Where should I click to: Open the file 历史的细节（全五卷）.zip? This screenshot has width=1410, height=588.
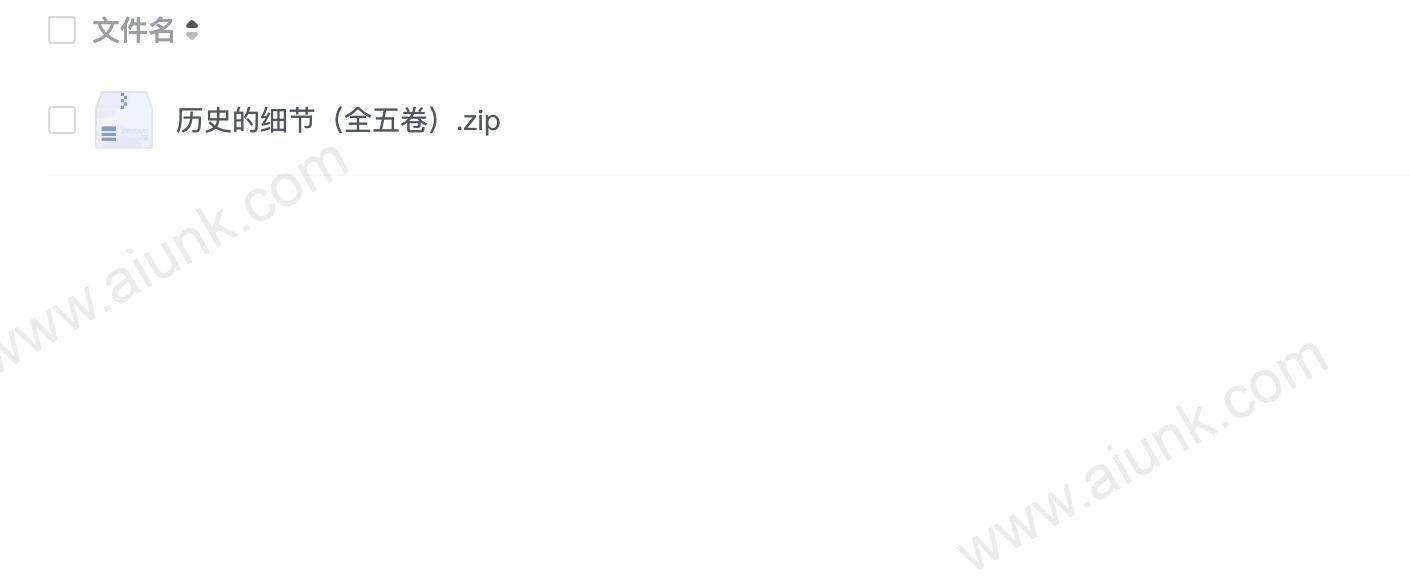[x=338, y=121]
